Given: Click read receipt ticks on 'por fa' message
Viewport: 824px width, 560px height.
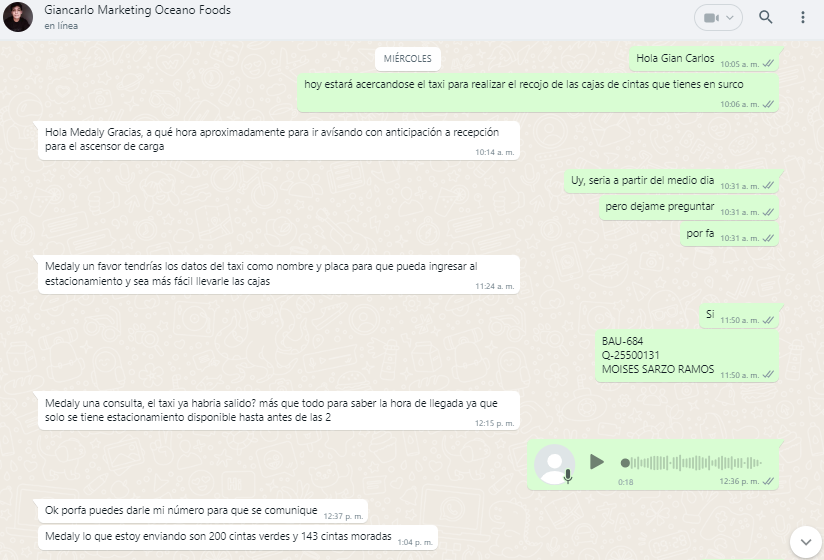Looking at the screenshot, I should coord(768,238).
